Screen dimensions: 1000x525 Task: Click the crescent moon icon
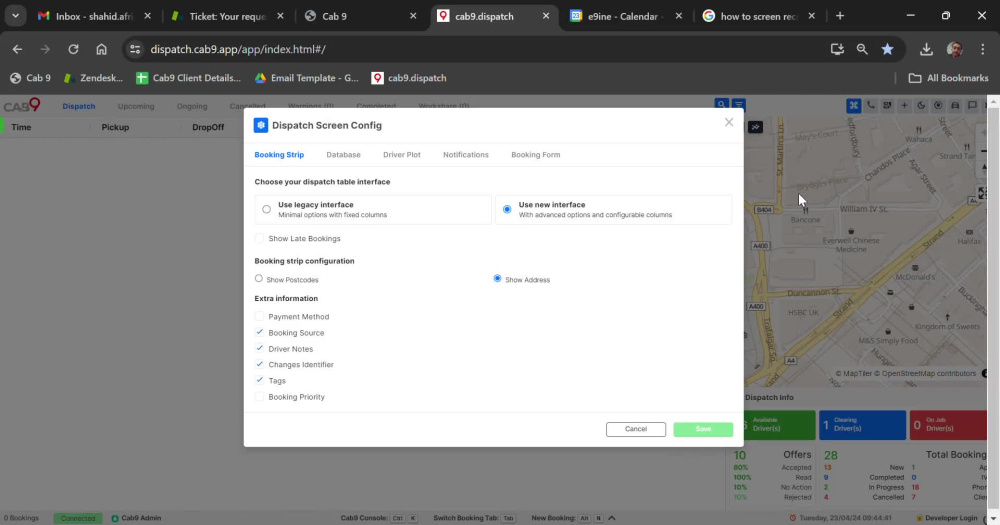tap(921, 105)
